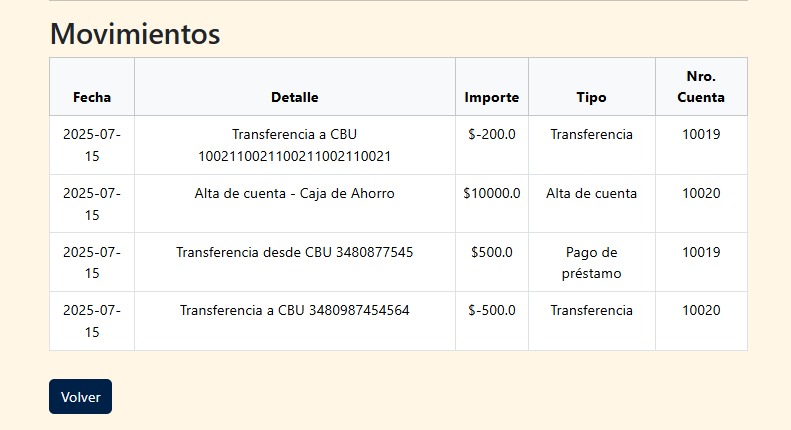Select account number 10020 in the last row
Viewport: 791px width, 430px height.
[x=701, y=310]
